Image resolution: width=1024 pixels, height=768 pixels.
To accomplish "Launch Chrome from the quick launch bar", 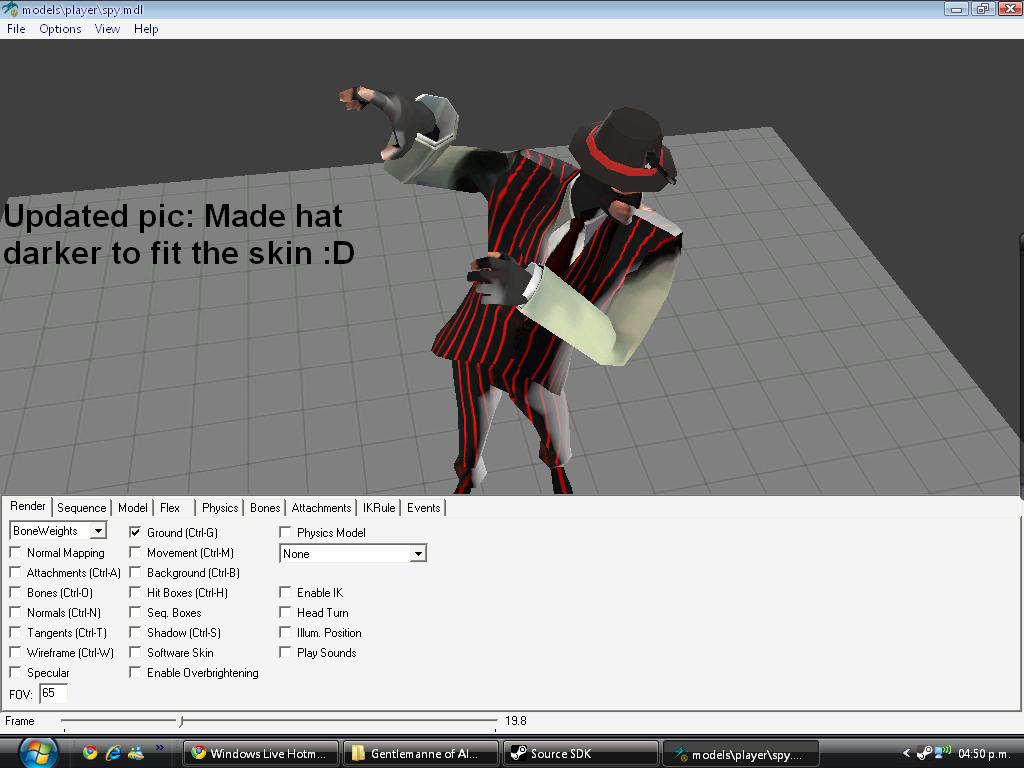I will pos(90,753).
